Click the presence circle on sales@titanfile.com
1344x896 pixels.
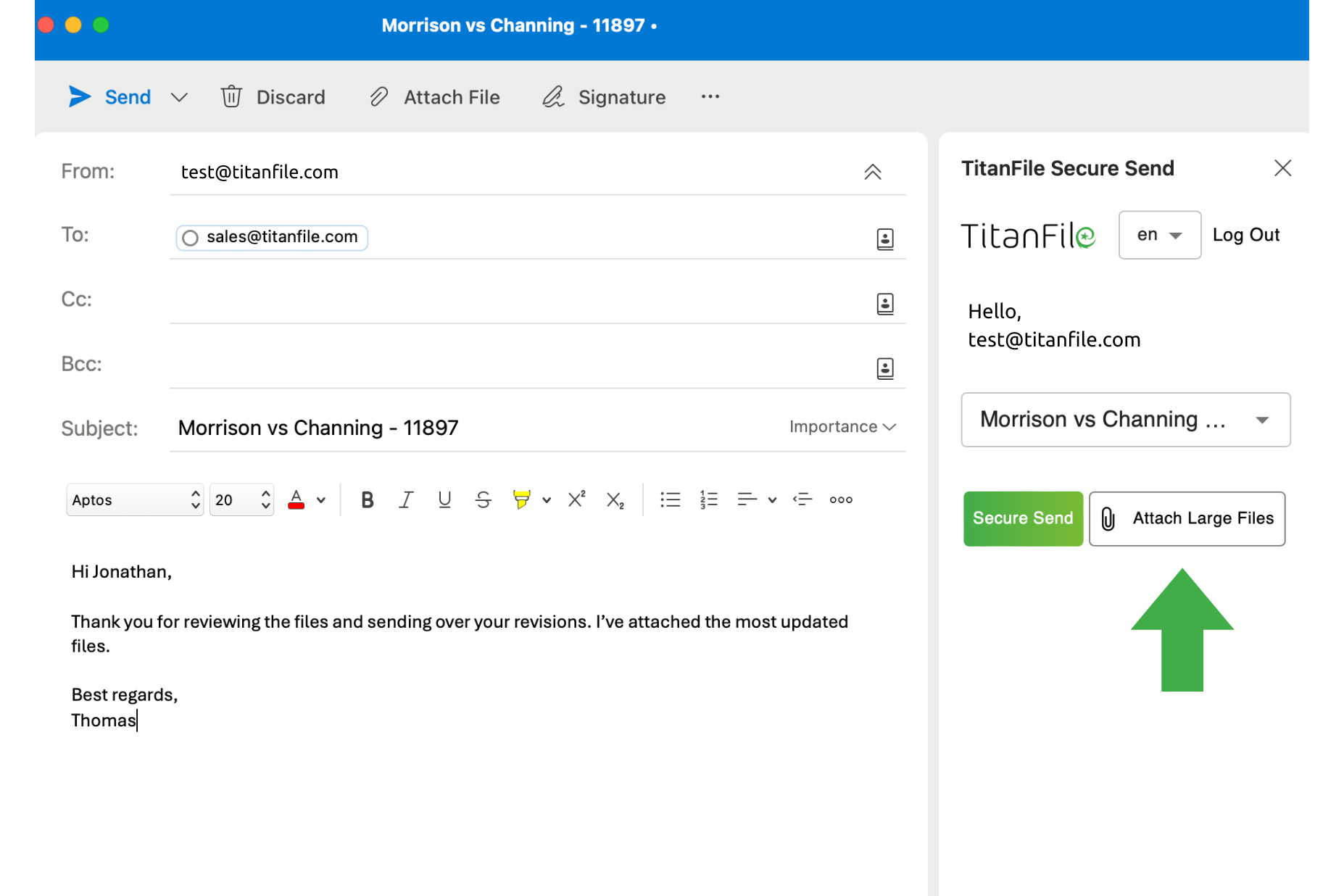point(190,238)
